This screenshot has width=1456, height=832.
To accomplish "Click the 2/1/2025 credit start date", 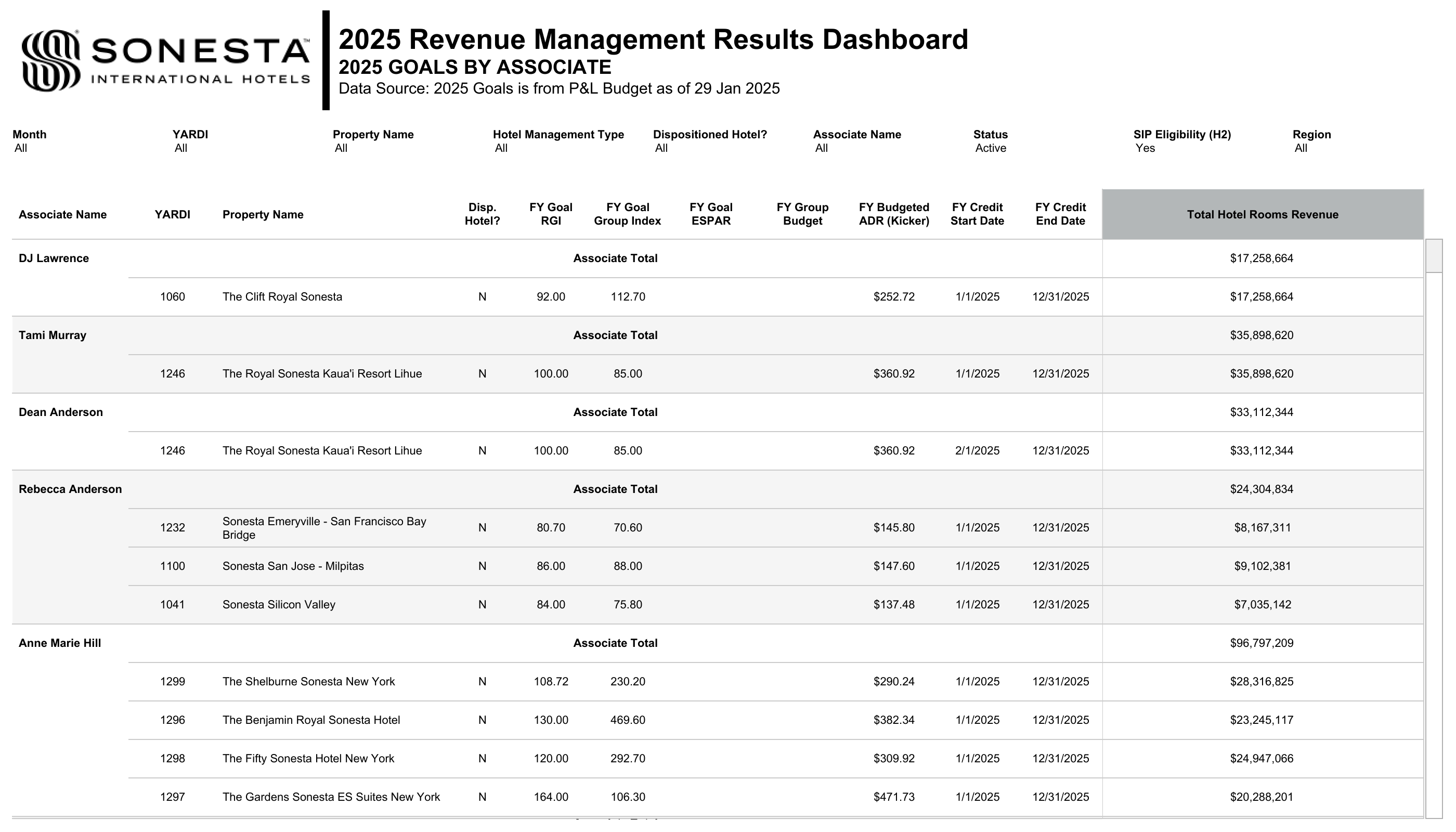I will point(977,451).
